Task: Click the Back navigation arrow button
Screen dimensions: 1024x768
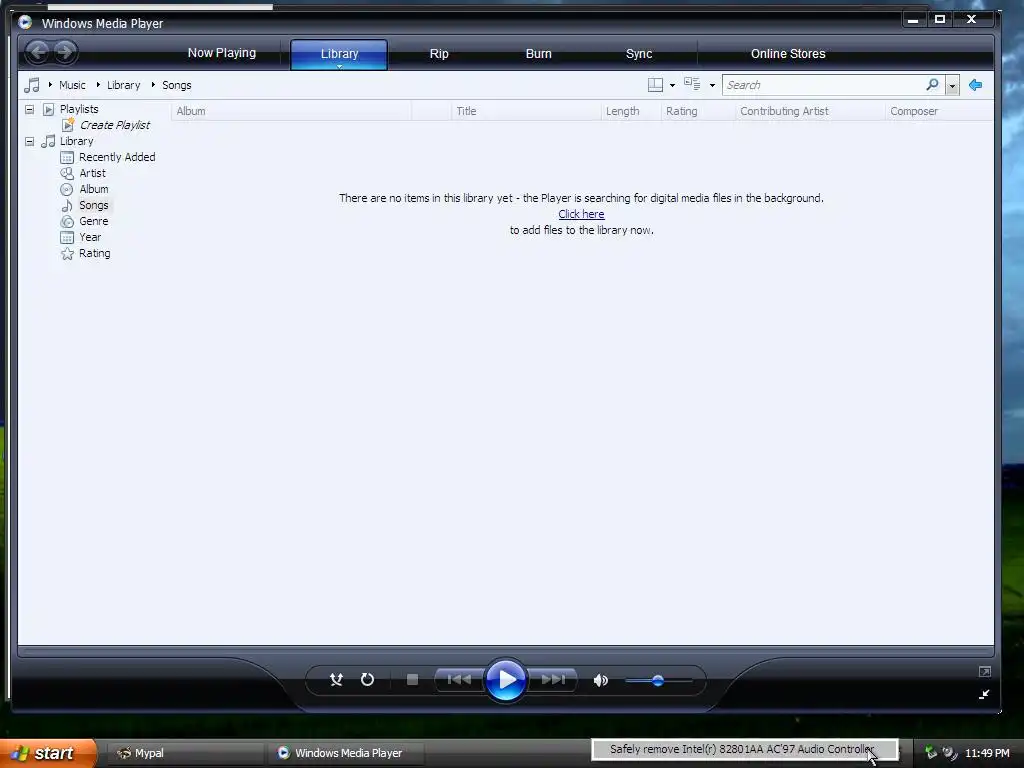Action: tap(38, 52)
